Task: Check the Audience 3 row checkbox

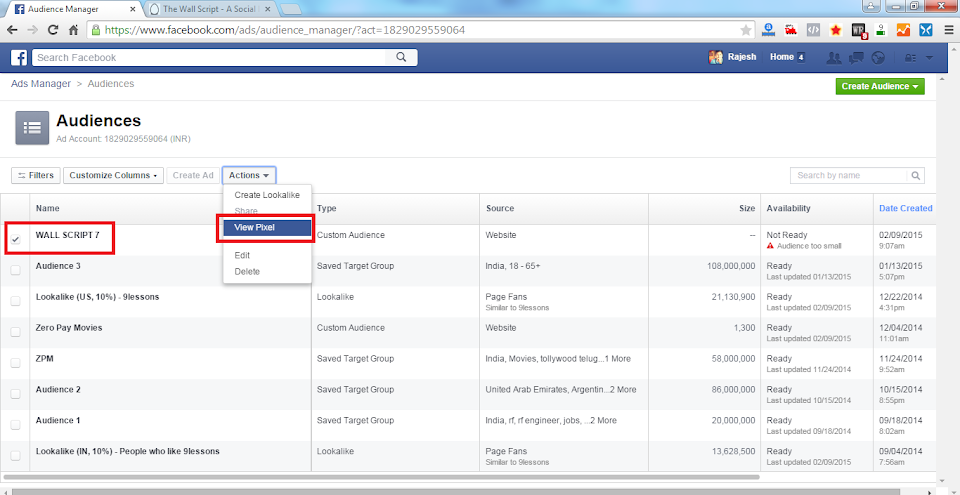Action: coord(15,270)
